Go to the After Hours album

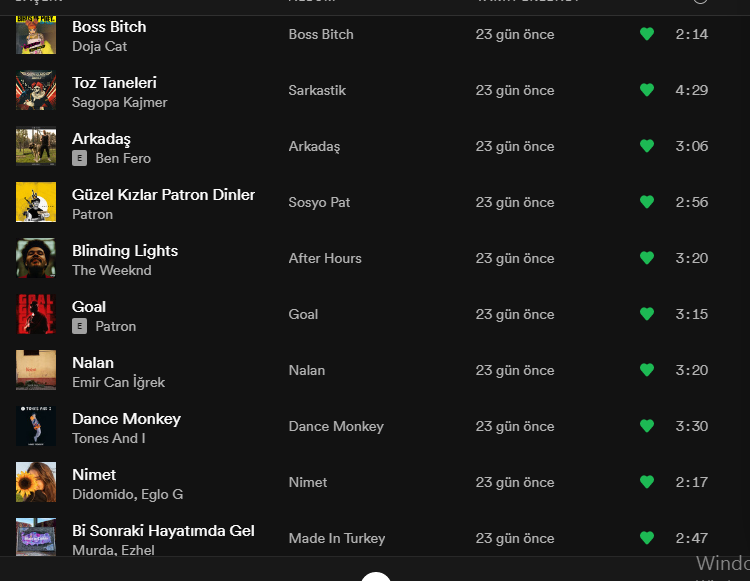point(325,258)
